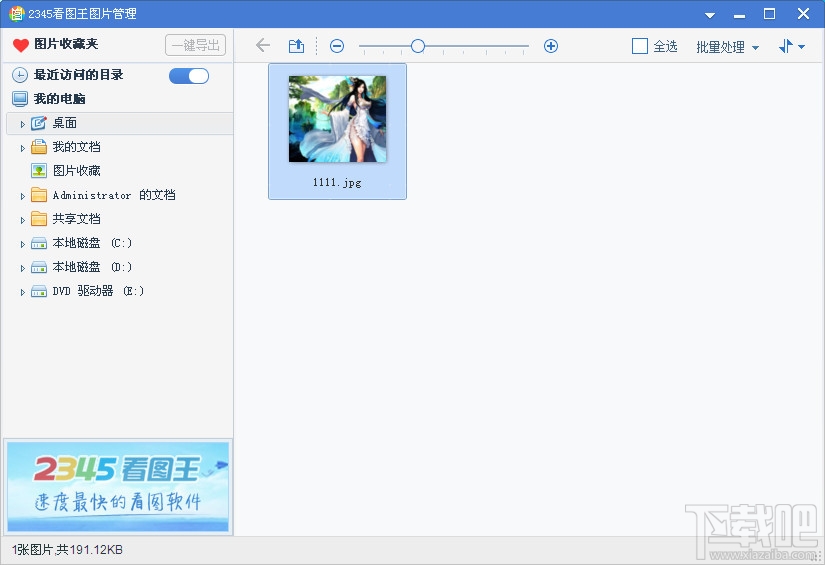825x565 pixels.
Task: Minimize the 2345看图王 window
Action: click(x=740, y=15)
